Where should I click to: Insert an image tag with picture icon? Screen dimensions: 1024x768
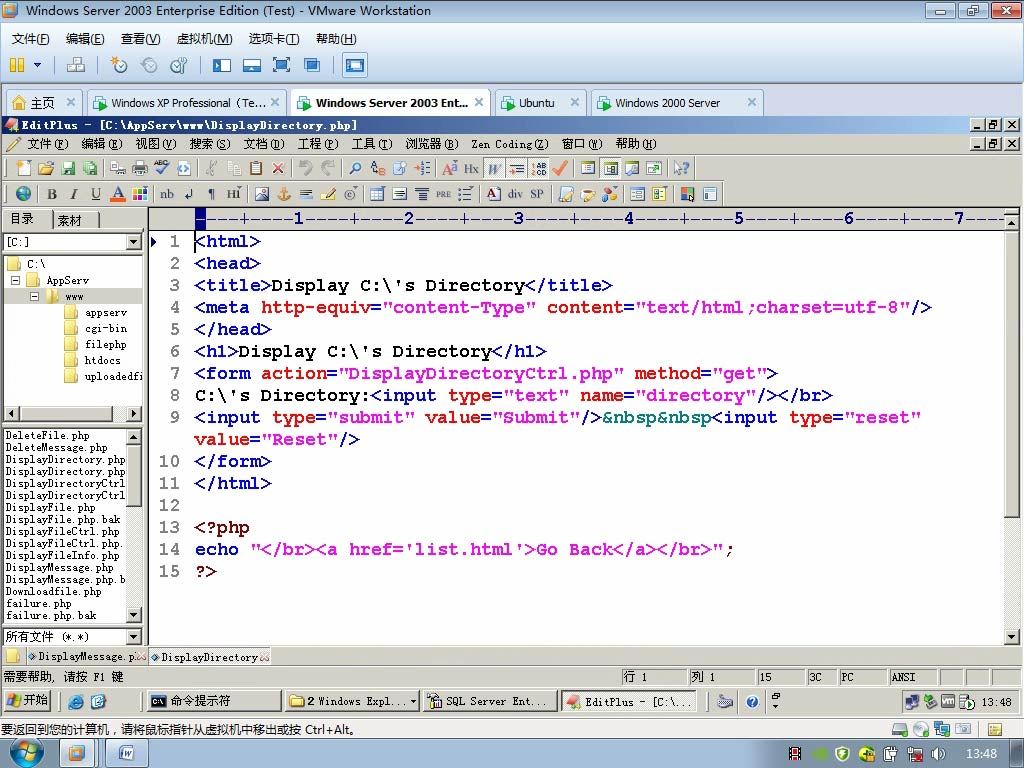[262, 193]
